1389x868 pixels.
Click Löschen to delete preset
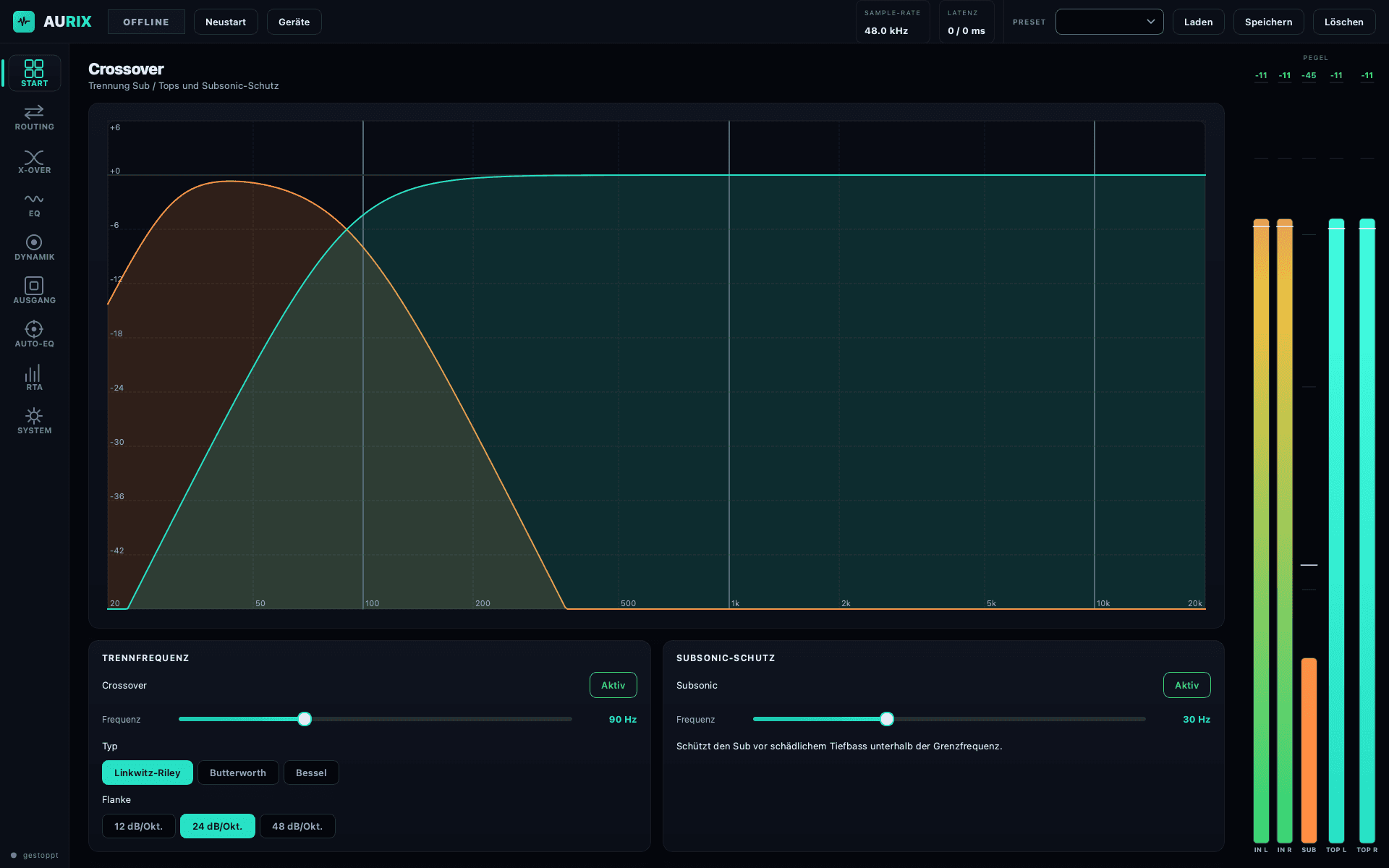tap(1343, 22)
